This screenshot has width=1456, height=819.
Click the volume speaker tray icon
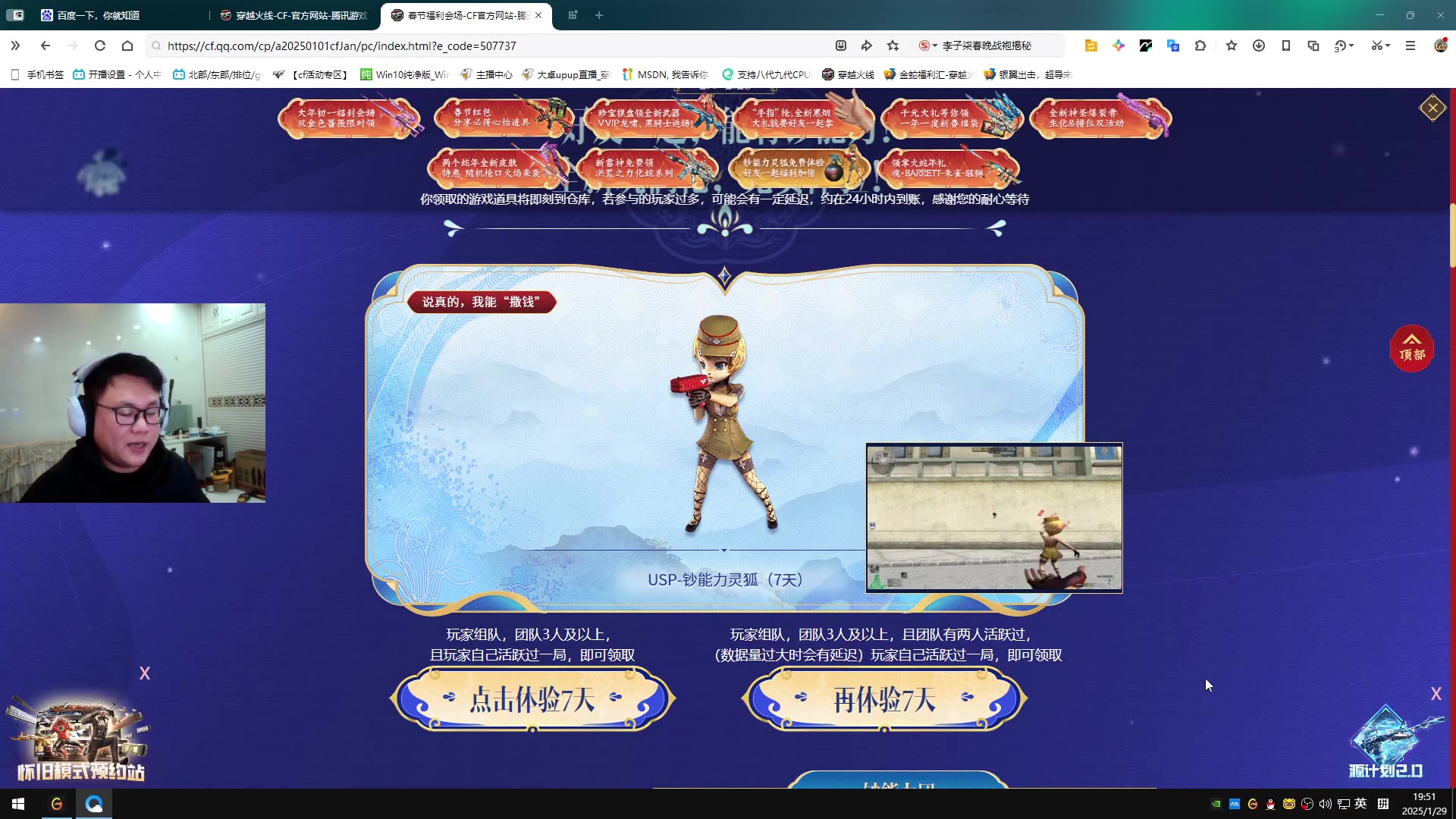[1326, 804]
